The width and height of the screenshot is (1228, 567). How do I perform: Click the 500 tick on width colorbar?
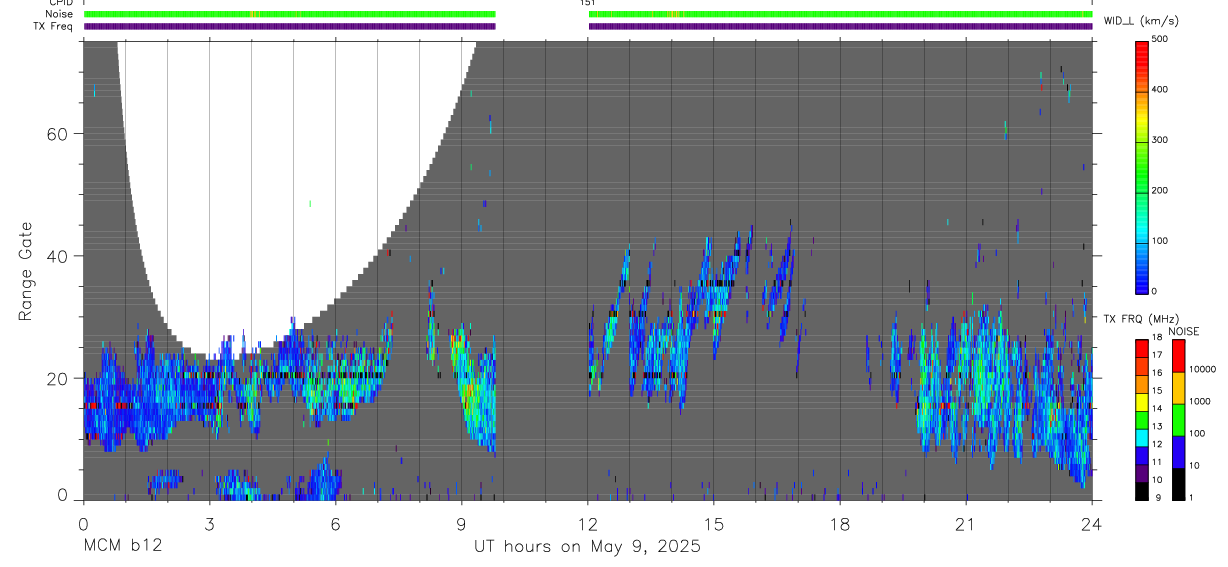click(x=1160, y=40)
